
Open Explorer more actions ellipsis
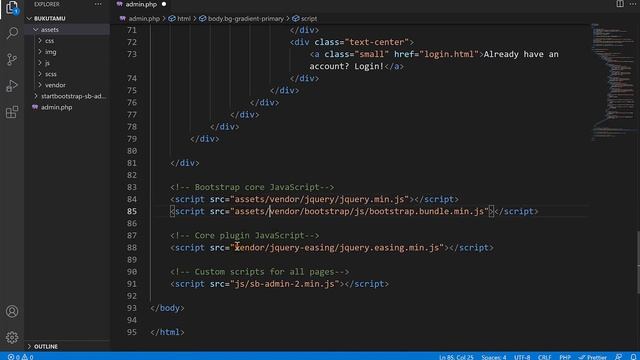(98, 4)
